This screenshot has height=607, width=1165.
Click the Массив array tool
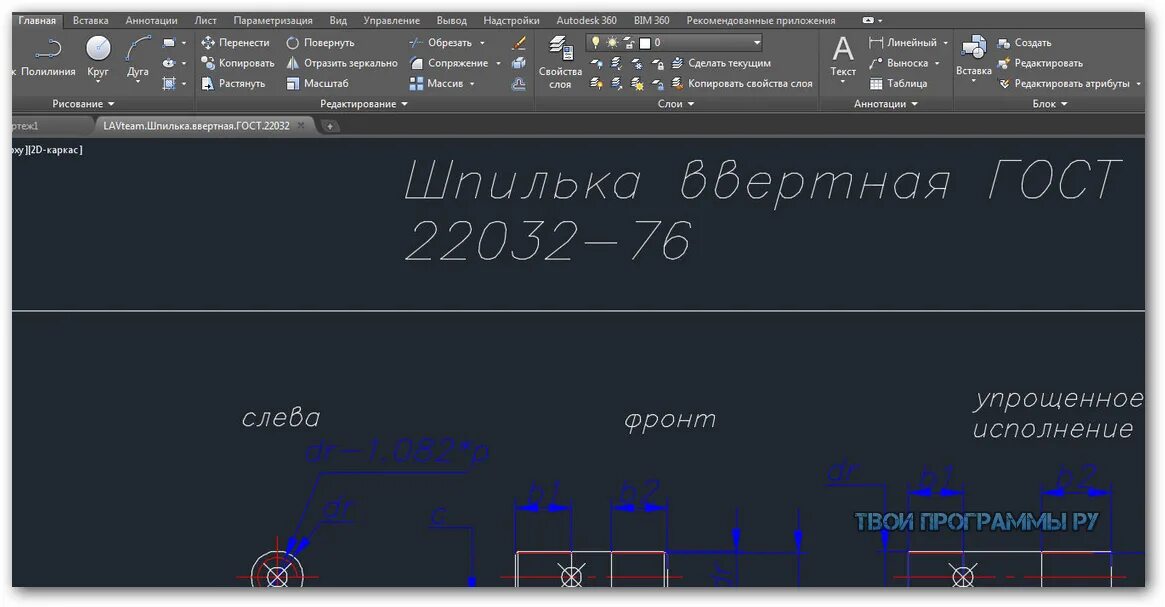click(437, 83)
